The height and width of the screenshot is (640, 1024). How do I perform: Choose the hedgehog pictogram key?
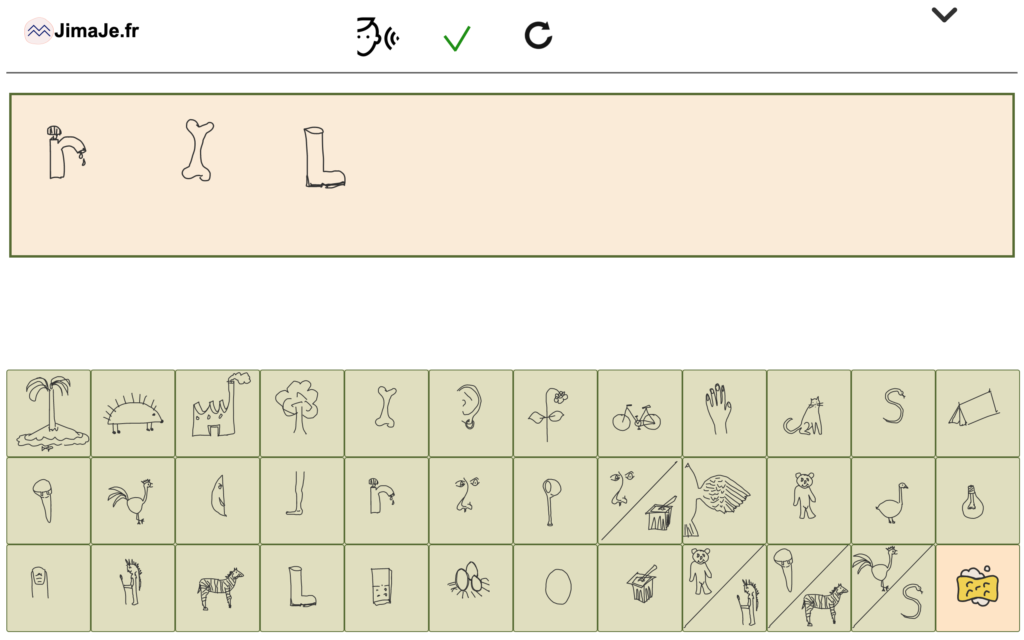[x=133, y=413]
